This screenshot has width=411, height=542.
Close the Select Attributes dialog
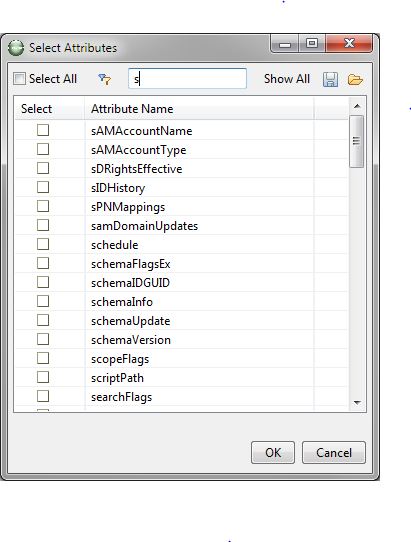tap(349, 43)
